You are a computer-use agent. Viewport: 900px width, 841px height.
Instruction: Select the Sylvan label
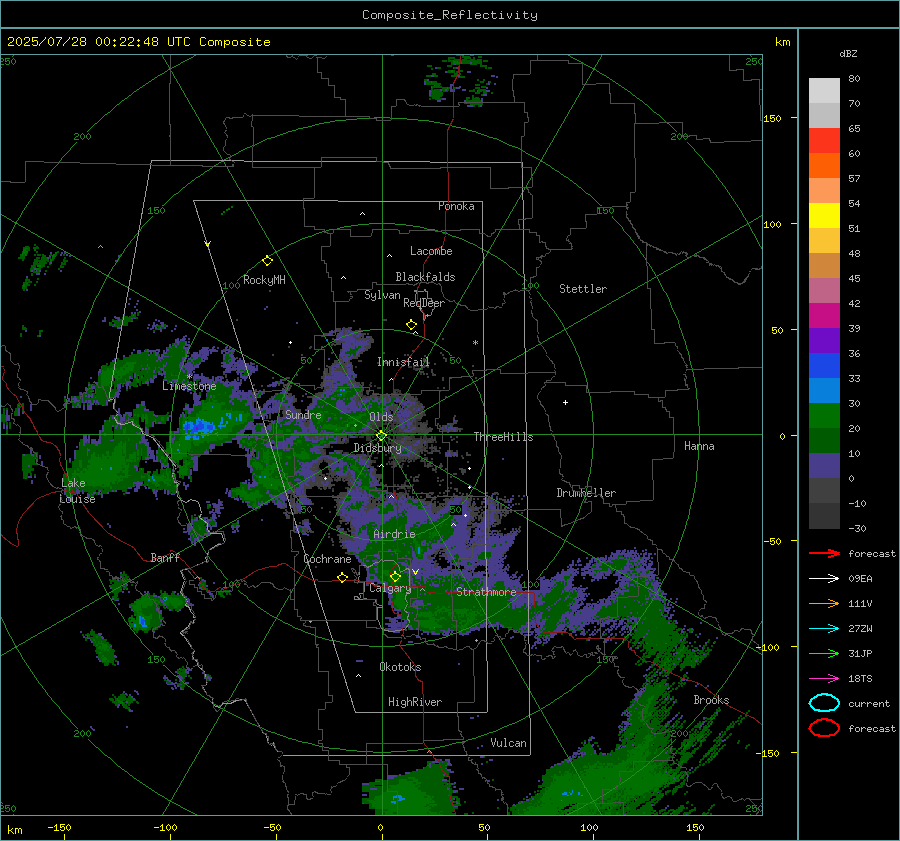(x=382, y=295)
